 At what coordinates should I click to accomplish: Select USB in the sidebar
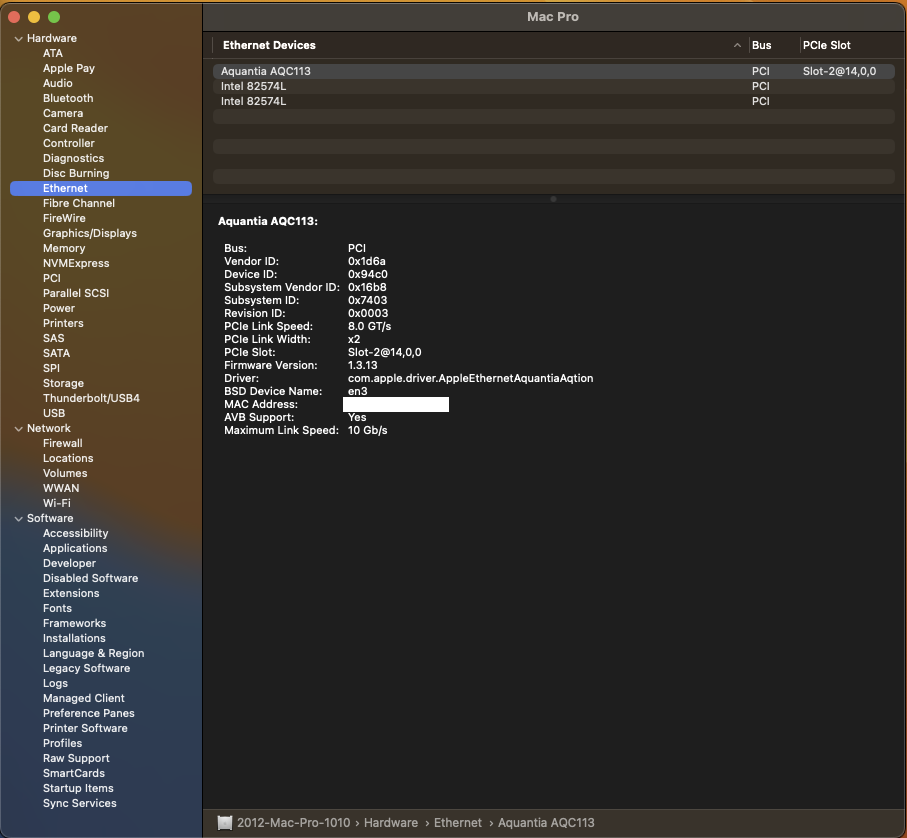coord(54,414)
